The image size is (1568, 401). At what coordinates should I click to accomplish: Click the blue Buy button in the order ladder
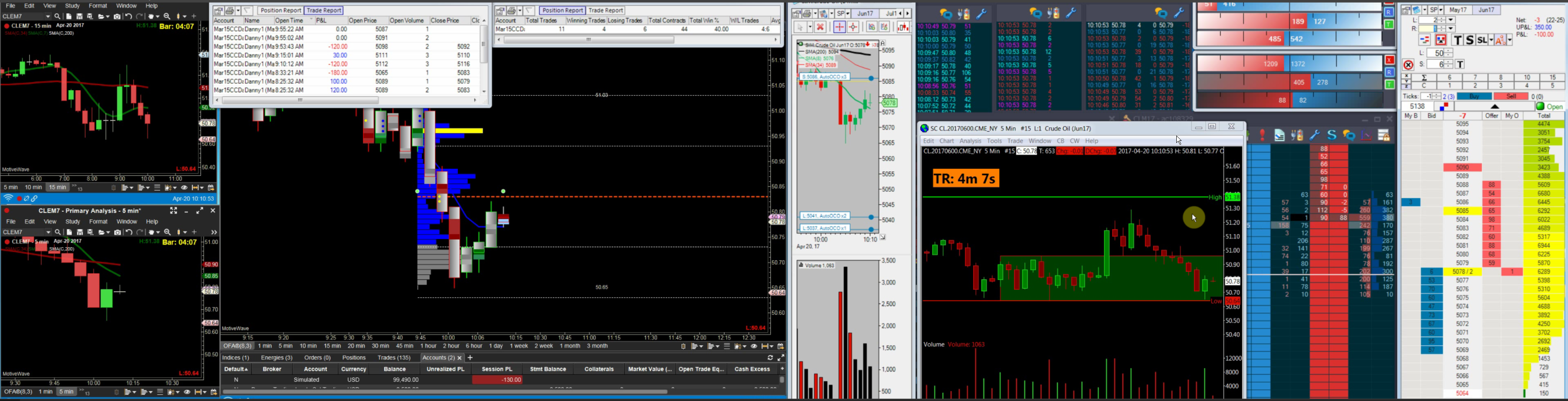pyautogui.click(x=1474, y=96)
